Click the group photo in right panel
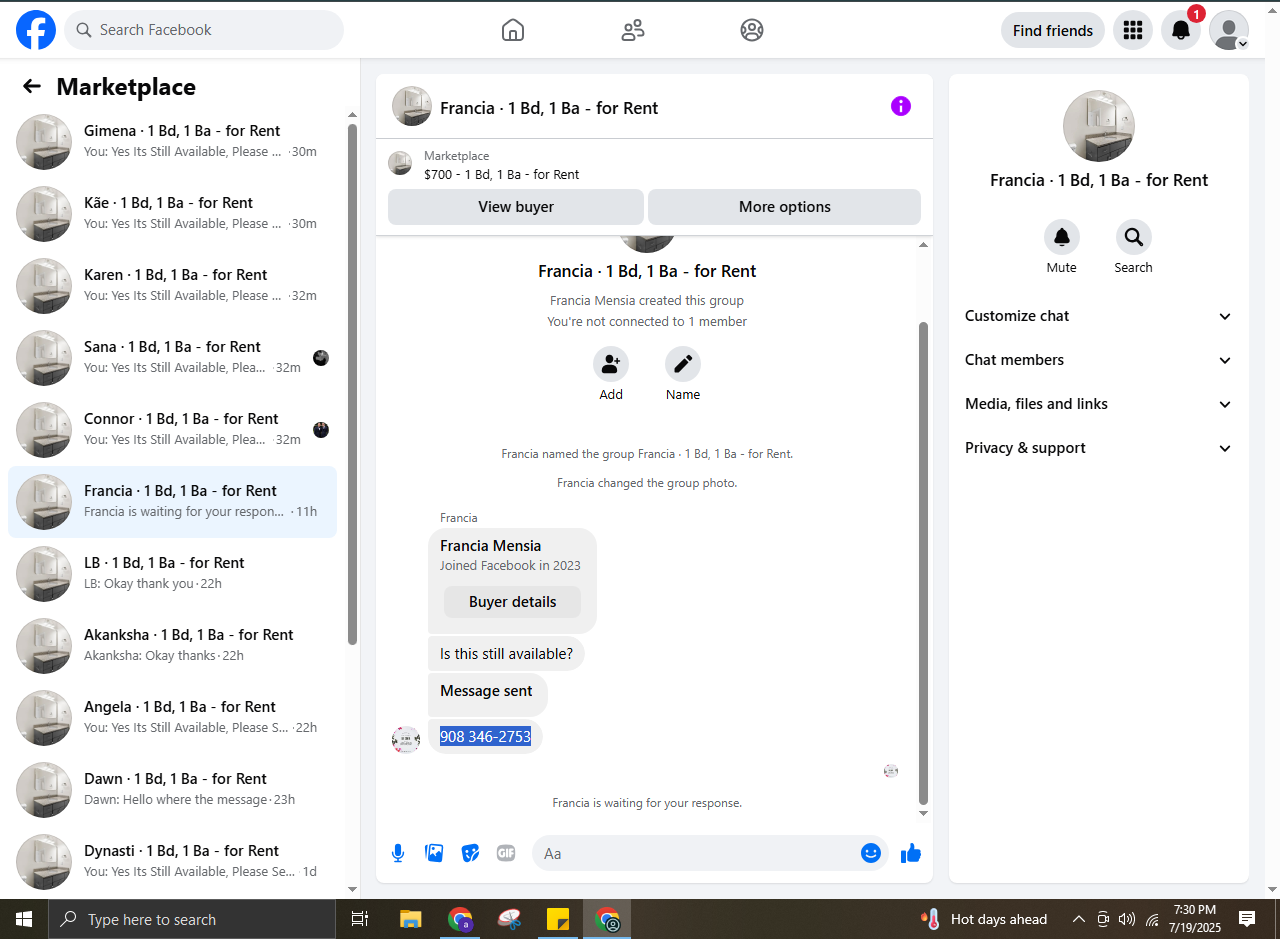Screen dimensions: 1280x939 (1099, 126)
